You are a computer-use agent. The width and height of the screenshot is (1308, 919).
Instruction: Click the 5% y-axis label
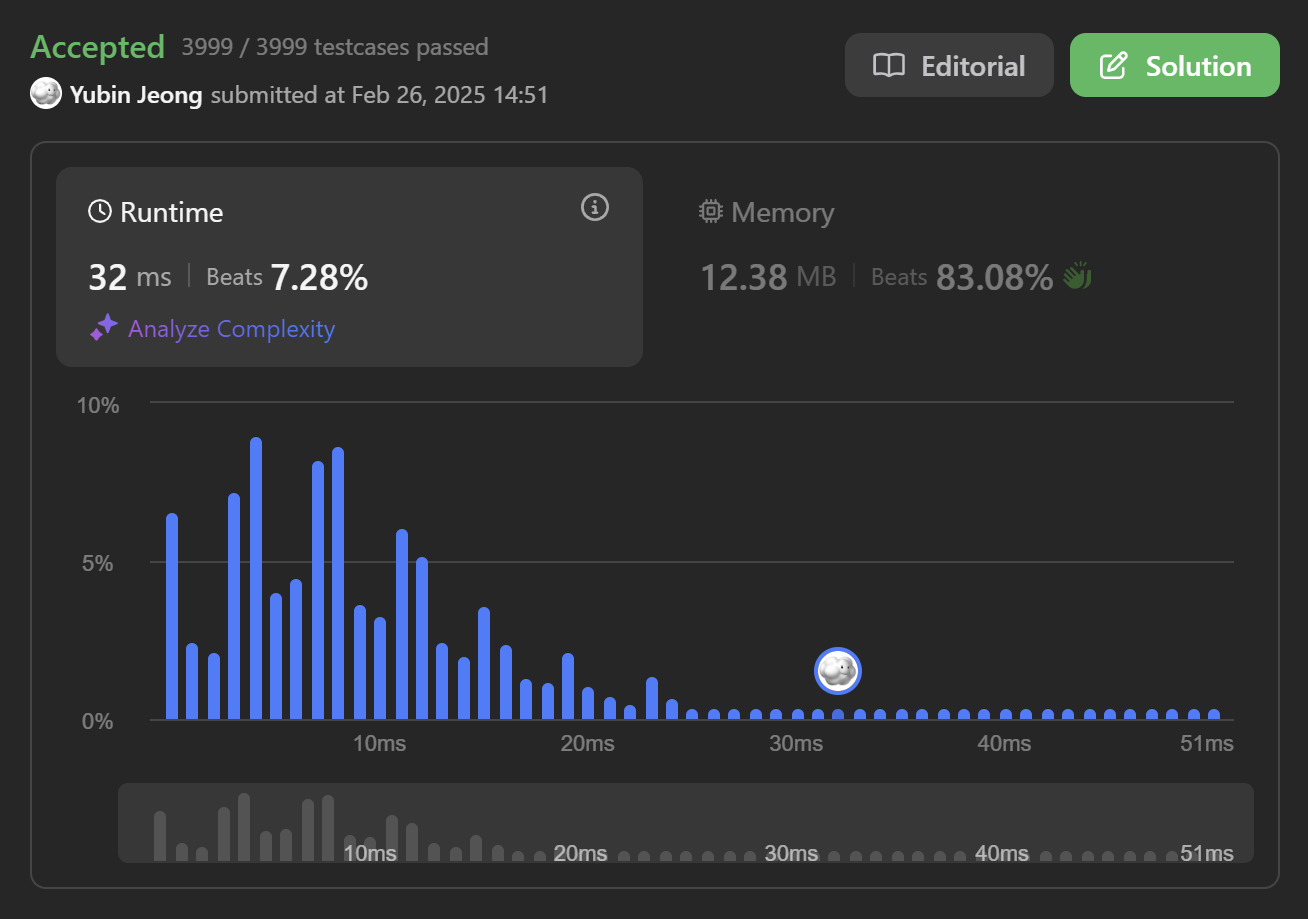[97, 563]
